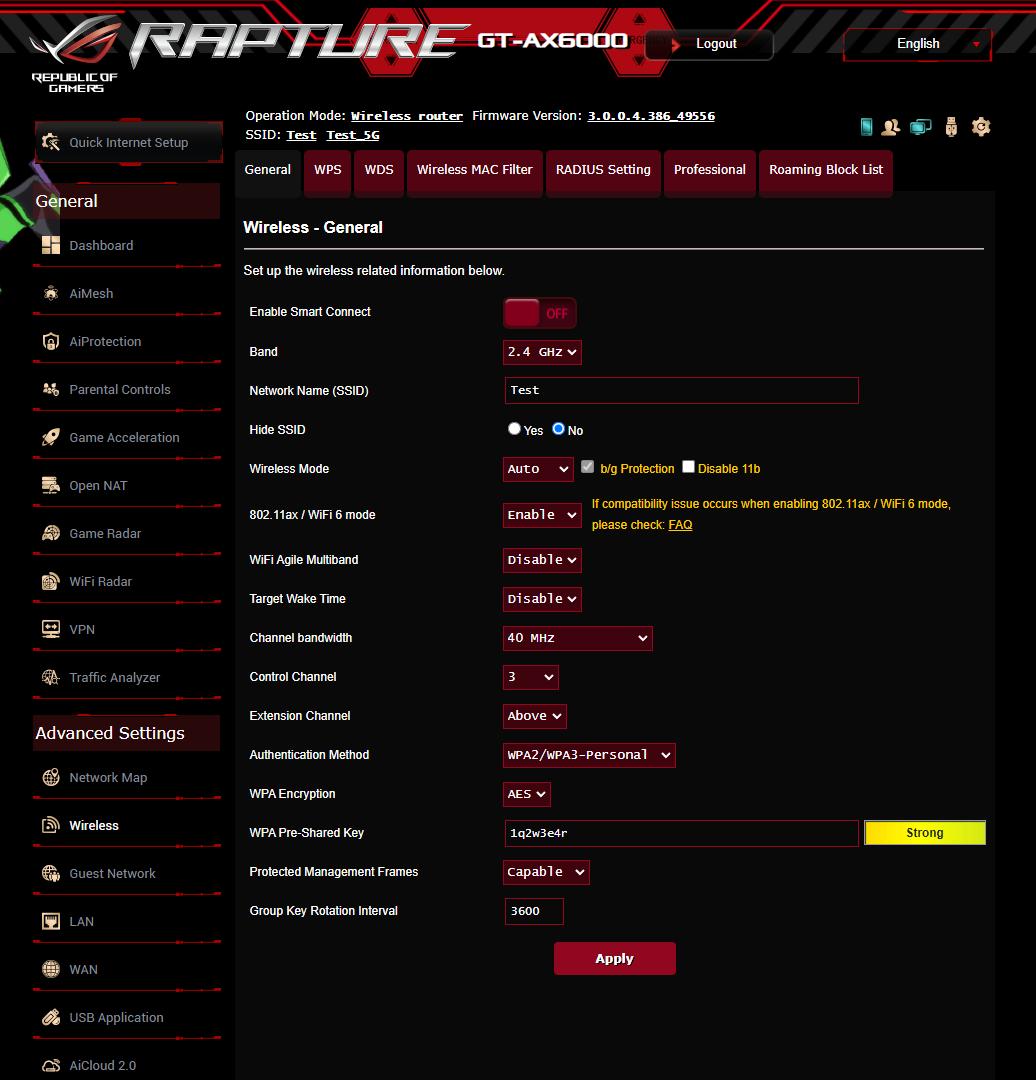Click WPA Pre-Shared Key input field
The width and height of the screenshot is (1036, 1080).
tap(681, 833)
